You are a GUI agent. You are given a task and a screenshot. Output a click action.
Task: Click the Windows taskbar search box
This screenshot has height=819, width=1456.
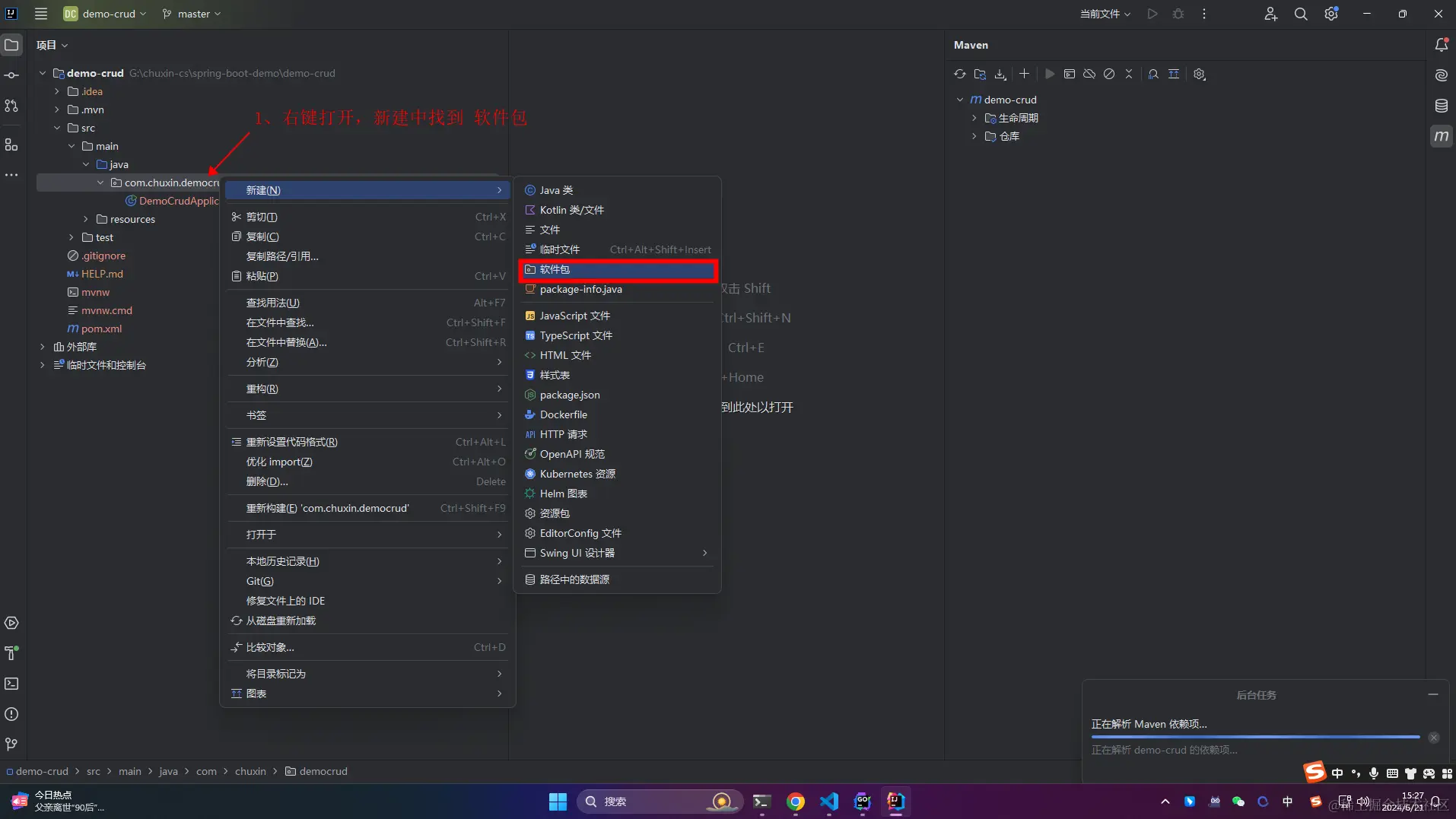tap(660, 802)
